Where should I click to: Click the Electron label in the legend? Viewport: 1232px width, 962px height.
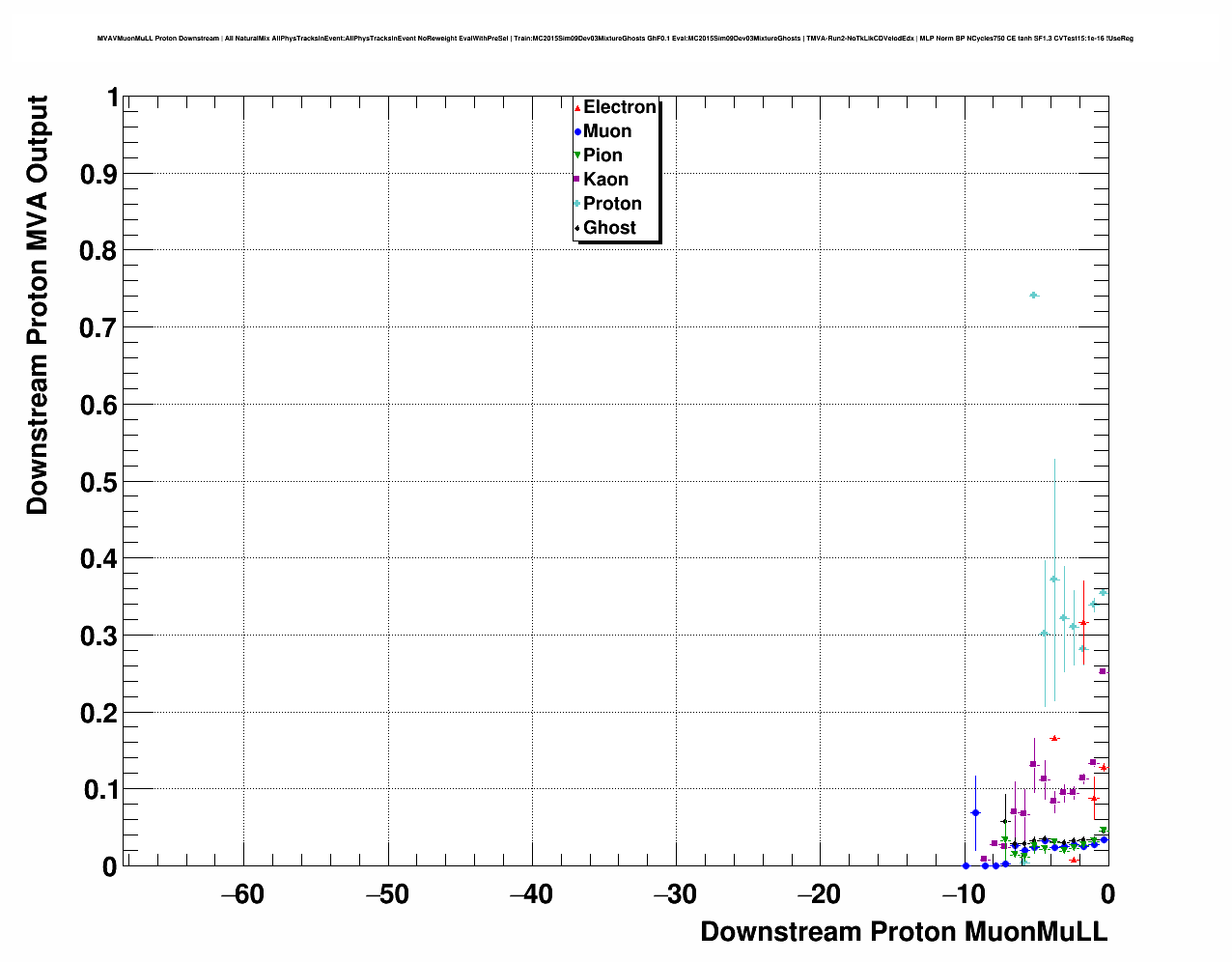click(x=619, y=107)
